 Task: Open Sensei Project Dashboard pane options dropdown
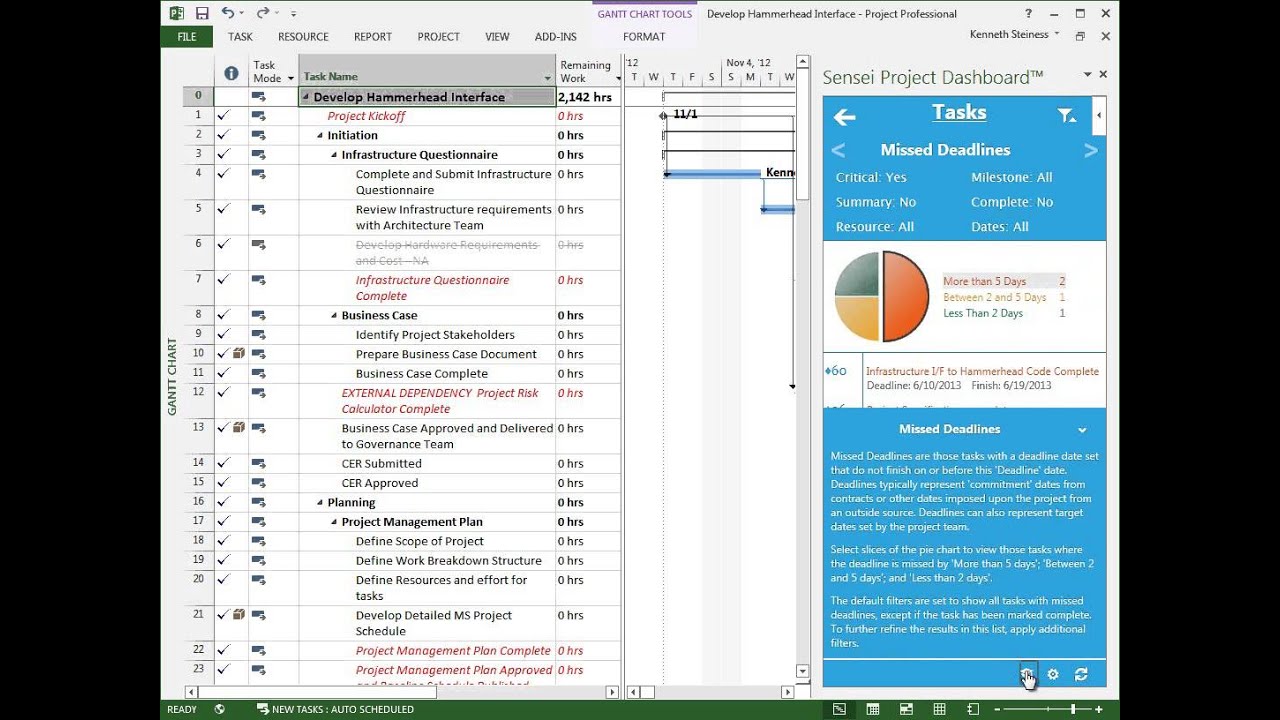click(x=1086, y=75)
